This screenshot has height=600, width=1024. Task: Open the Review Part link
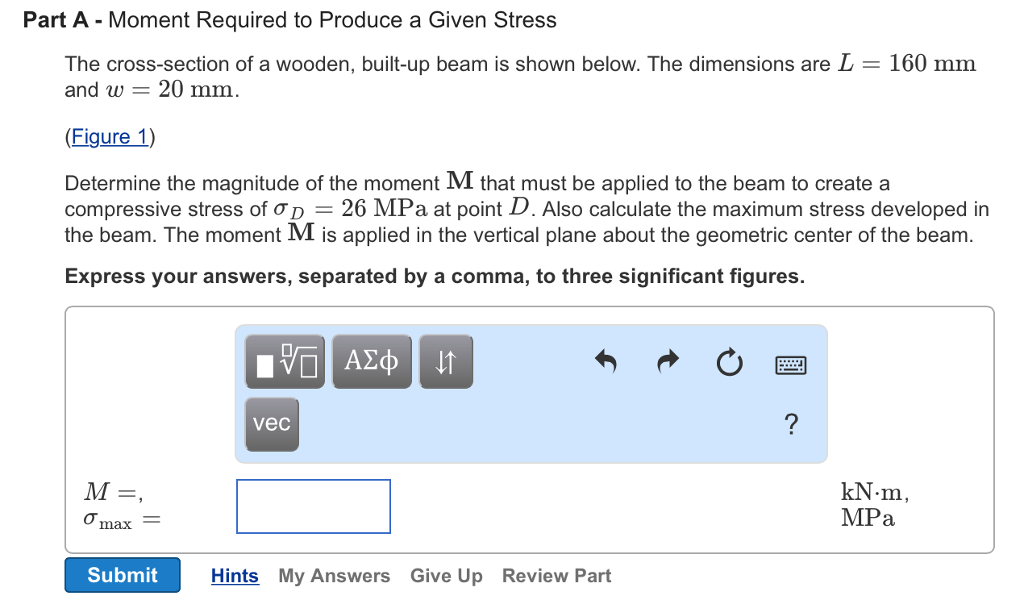pyautogui.click(x=556, y=575)
